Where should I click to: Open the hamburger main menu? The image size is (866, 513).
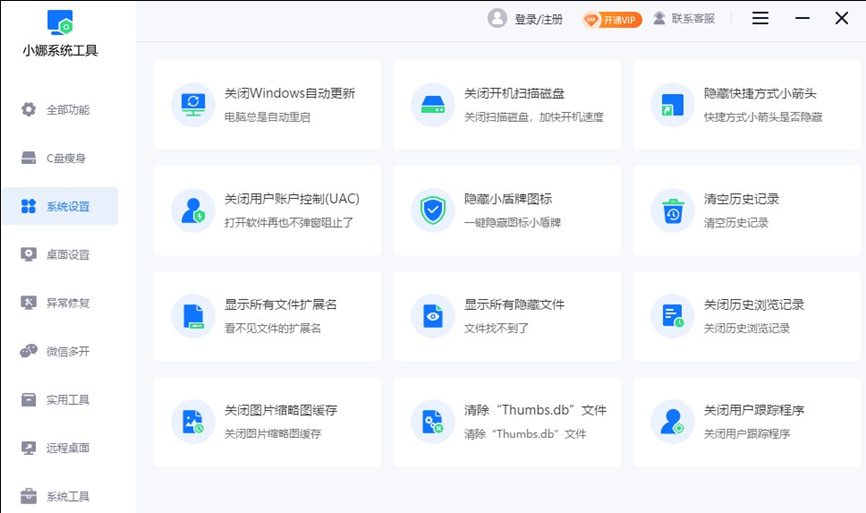760,18
